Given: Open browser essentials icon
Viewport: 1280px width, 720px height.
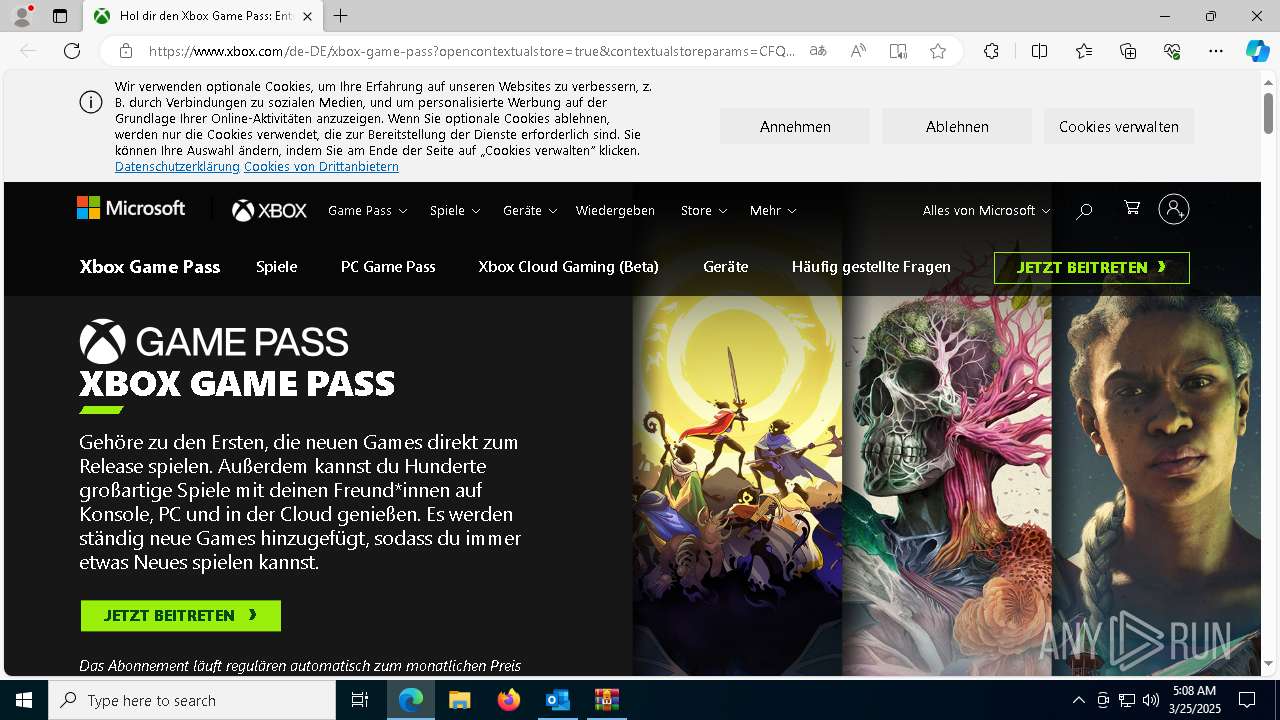Looking at the screenshot, I should (x=1172, y=51).
